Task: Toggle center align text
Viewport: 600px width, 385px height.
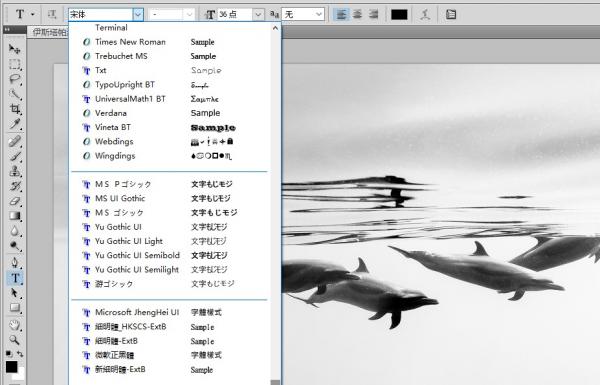Action: tap(357, 15)
